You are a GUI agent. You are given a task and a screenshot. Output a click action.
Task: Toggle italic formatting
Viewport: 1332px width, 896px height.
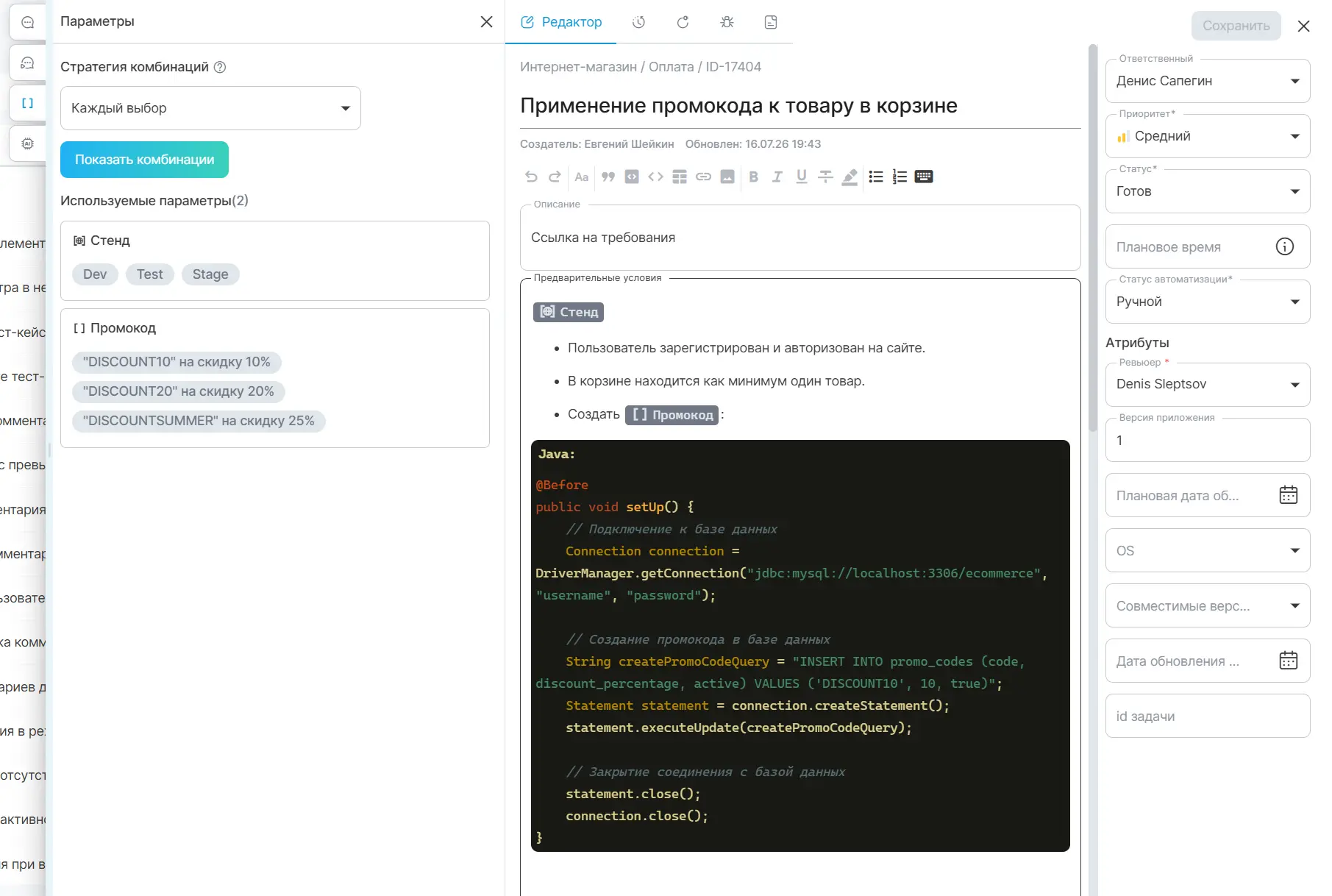(777, 177)
